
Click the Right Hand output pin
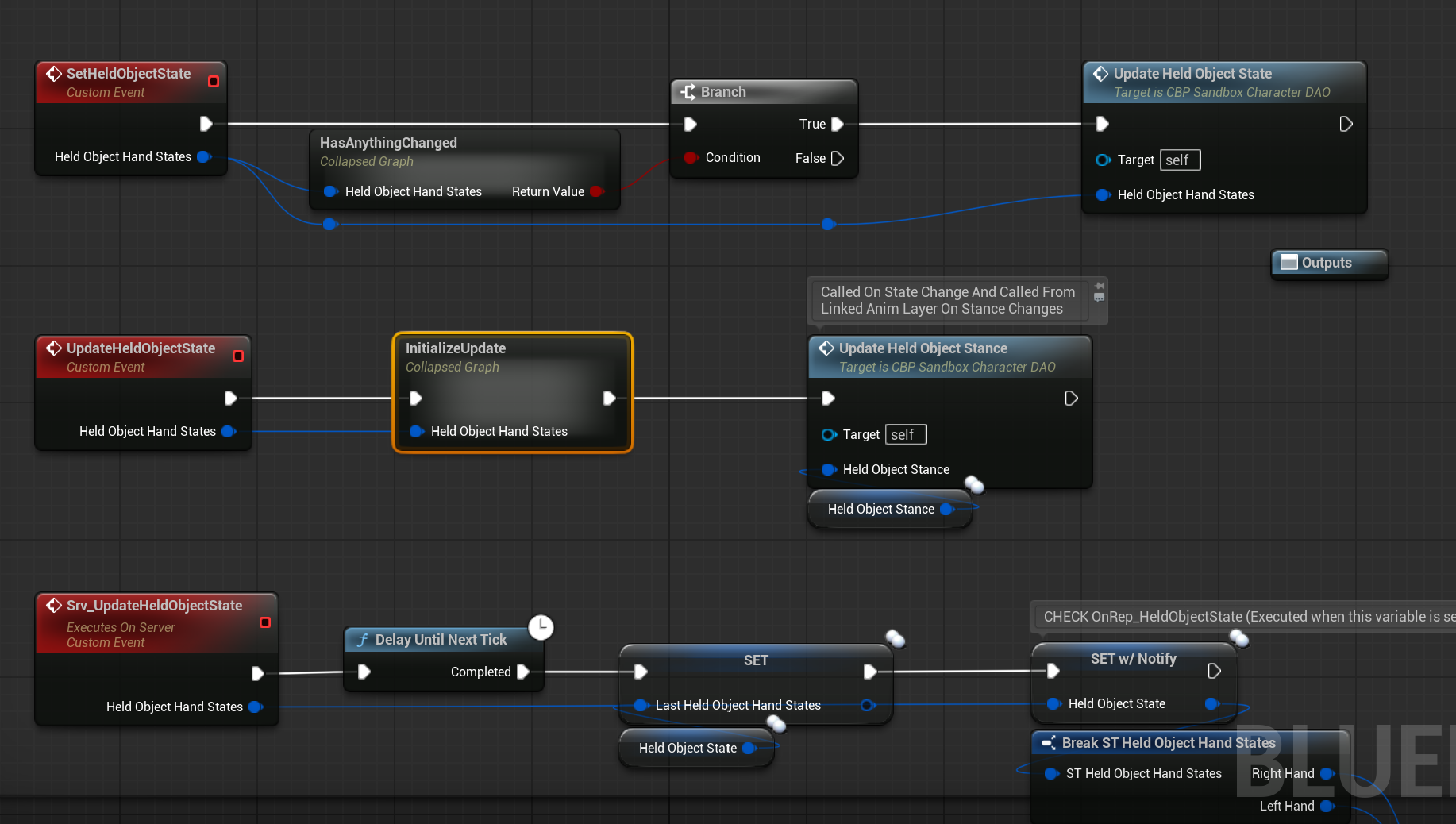click(x=1326, y=773)
